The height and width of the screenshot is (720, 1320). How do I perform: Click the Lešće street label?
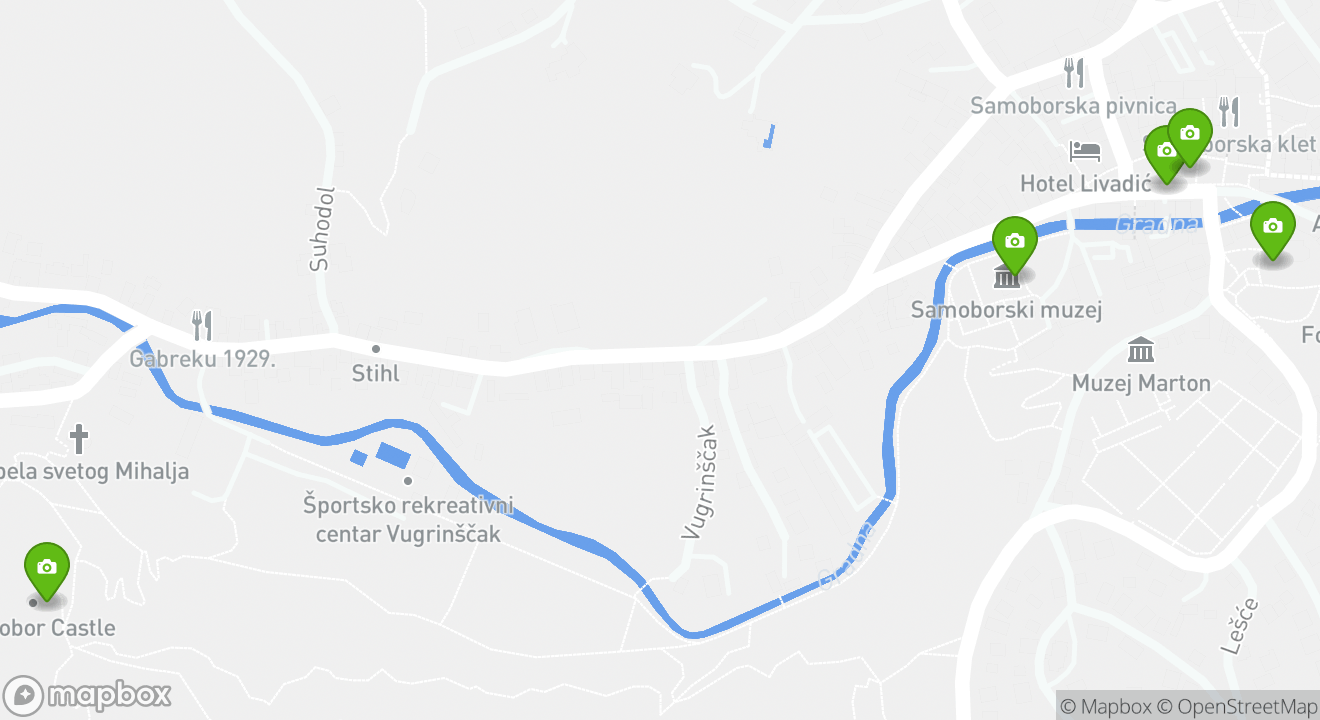coord(1240,626)
